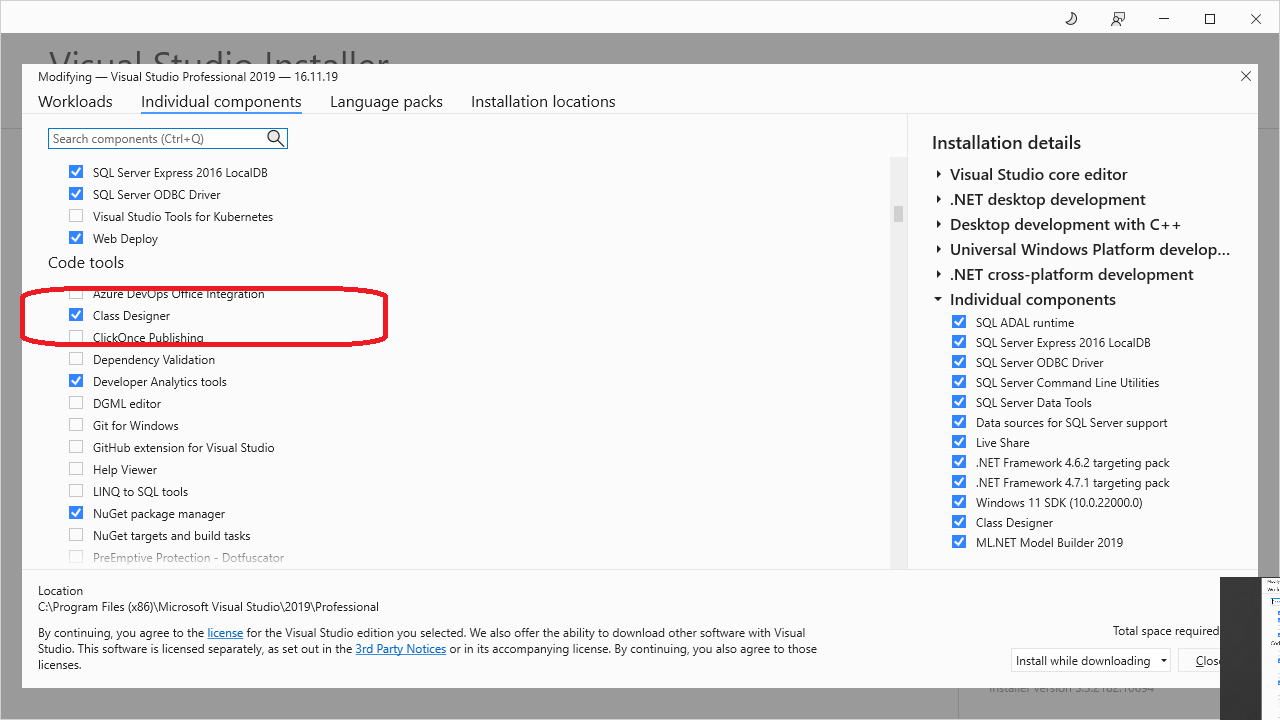Go to Installation locations tab
Screen dimensions: 1280x720
543,101
